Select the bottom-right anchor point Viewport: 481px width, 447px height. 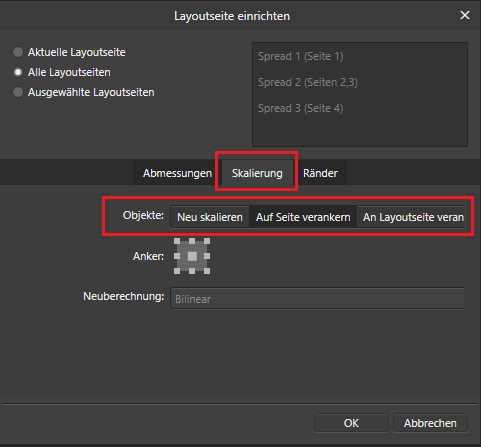pyautogui.click(x=207, y=271)
